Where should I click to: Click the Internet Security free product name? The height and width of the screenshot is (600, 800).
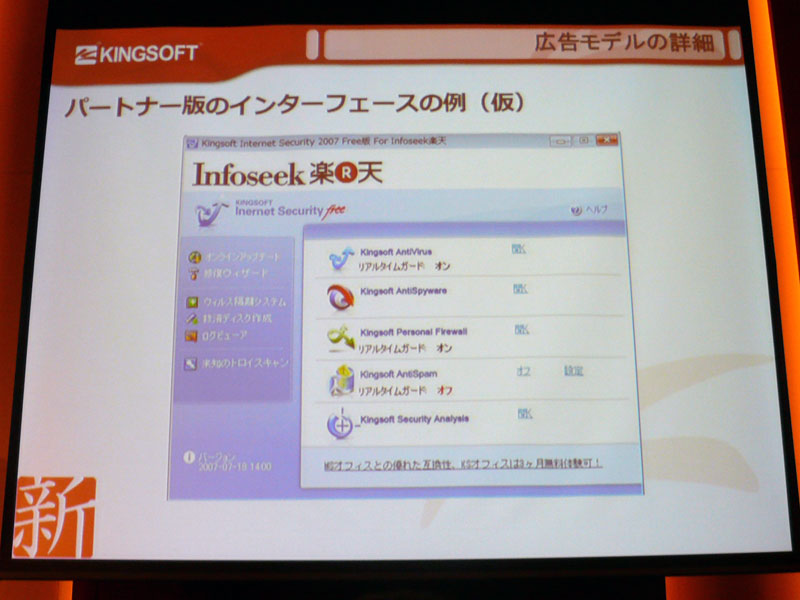(290, 209)
